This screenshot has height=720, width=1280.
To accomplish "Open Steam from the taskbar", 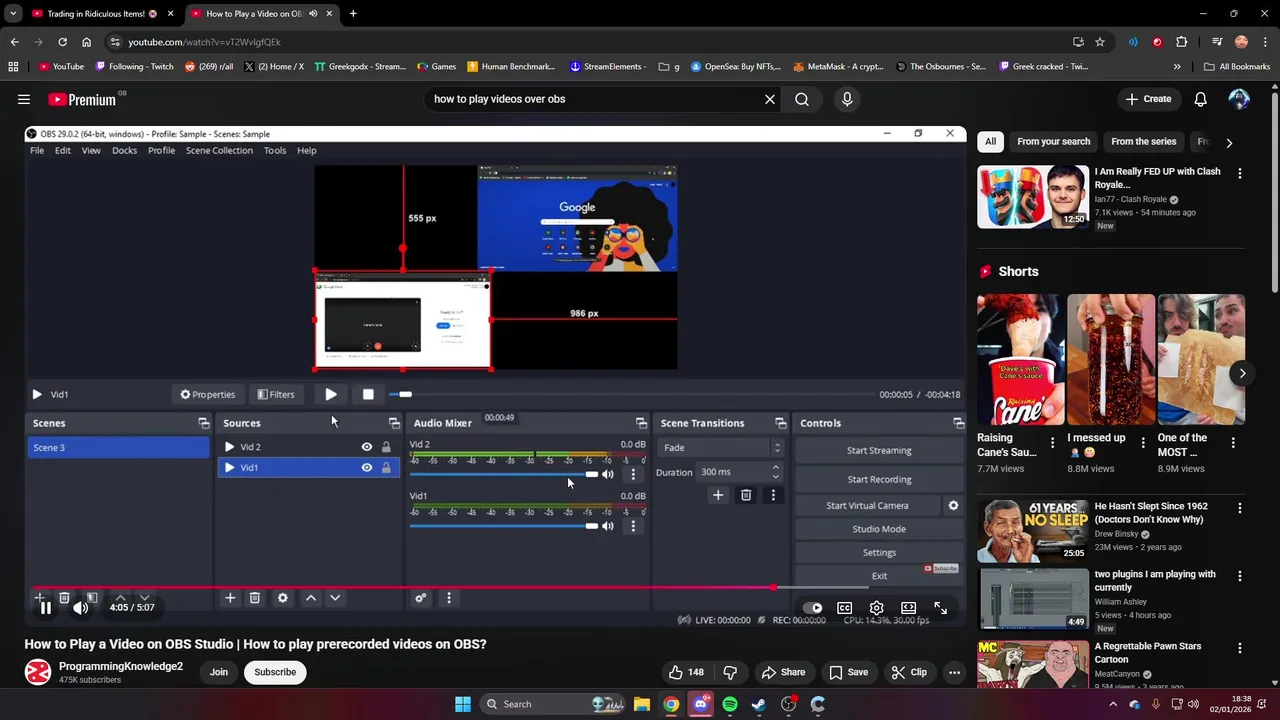I will (759, 704).
